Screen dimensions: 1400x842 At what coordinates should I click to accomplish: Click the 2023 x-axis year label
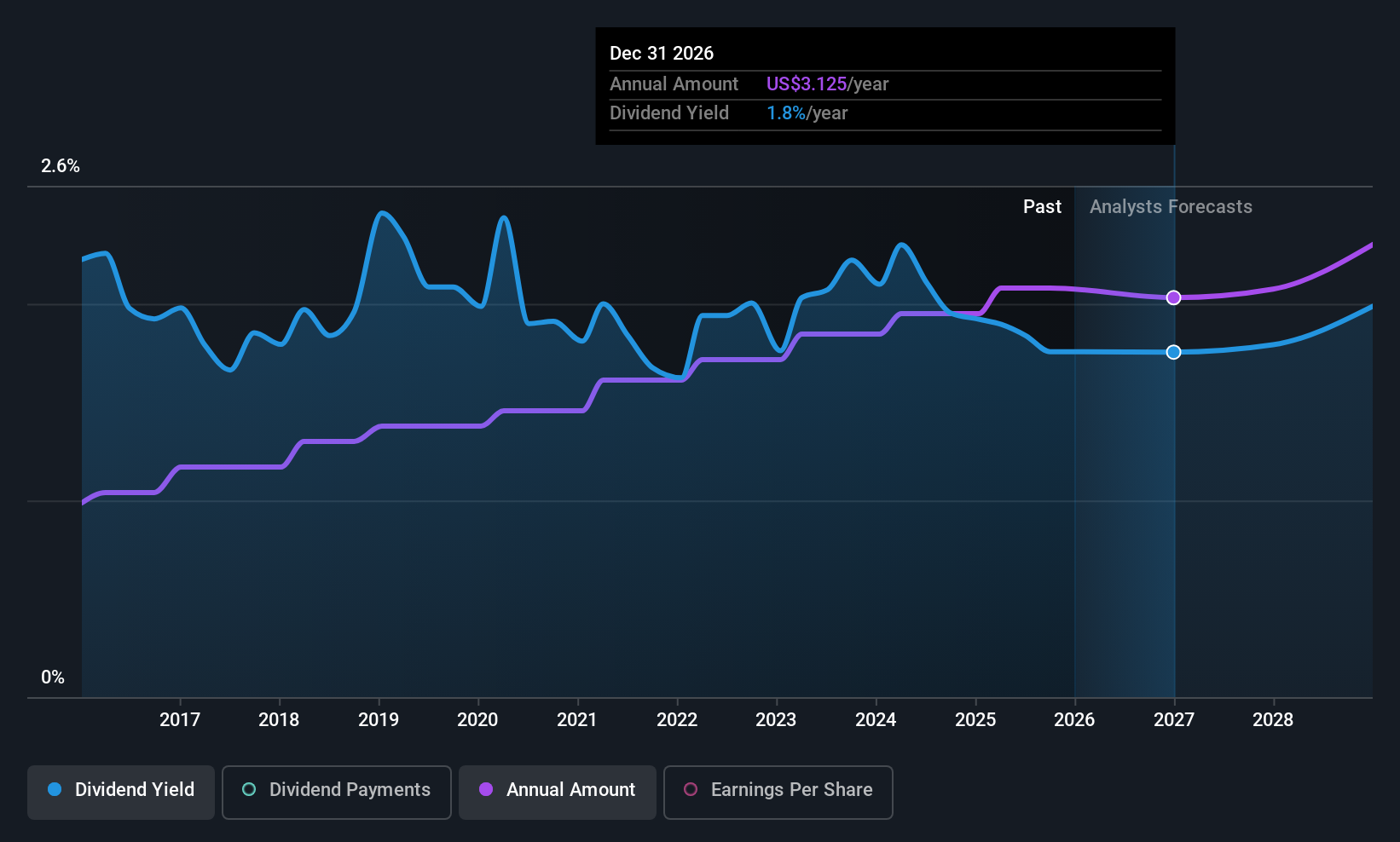tap(776, 719)
